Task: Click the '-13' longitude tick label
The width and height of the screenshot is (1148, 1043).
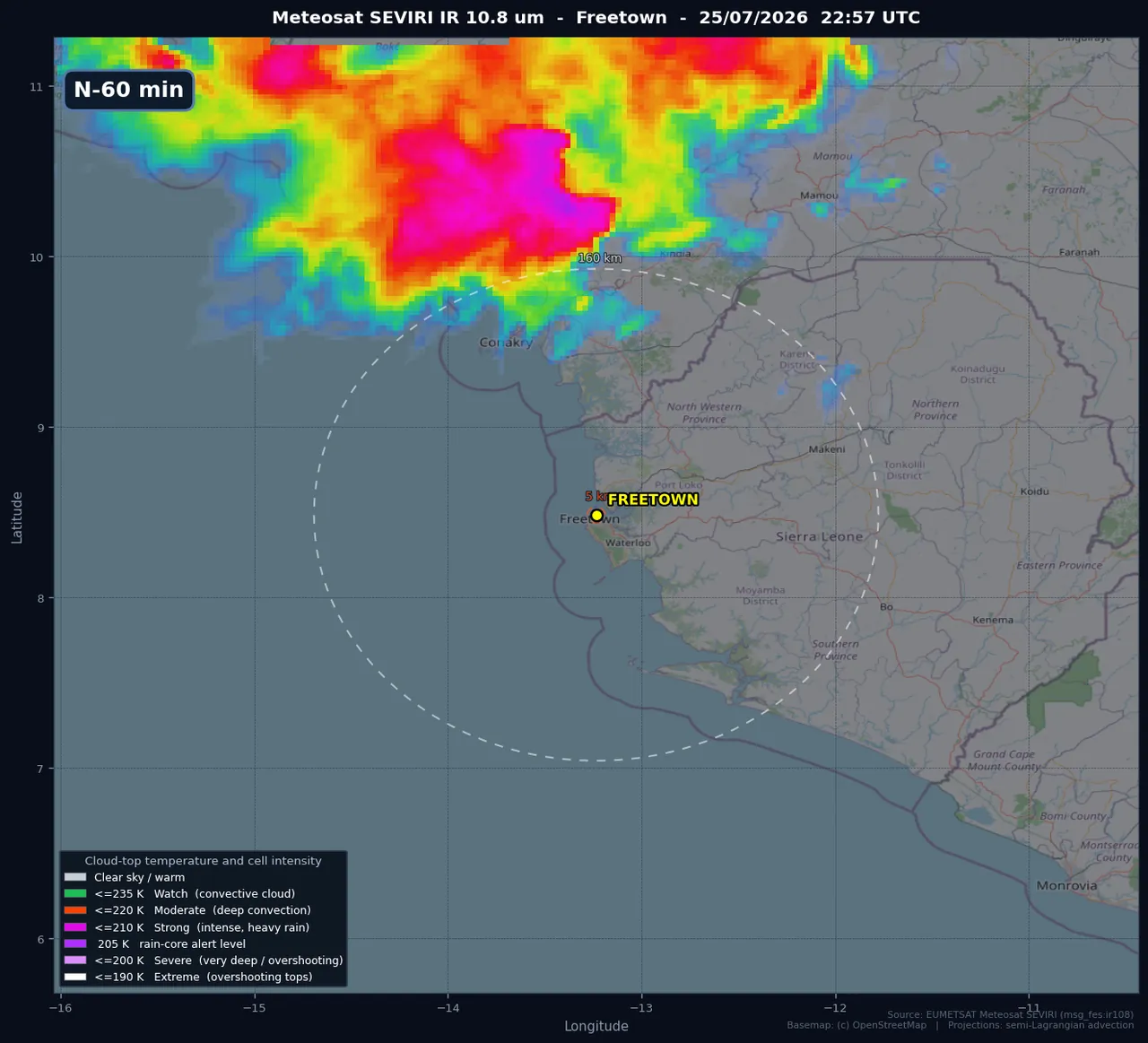Action: pos(641,1008)
